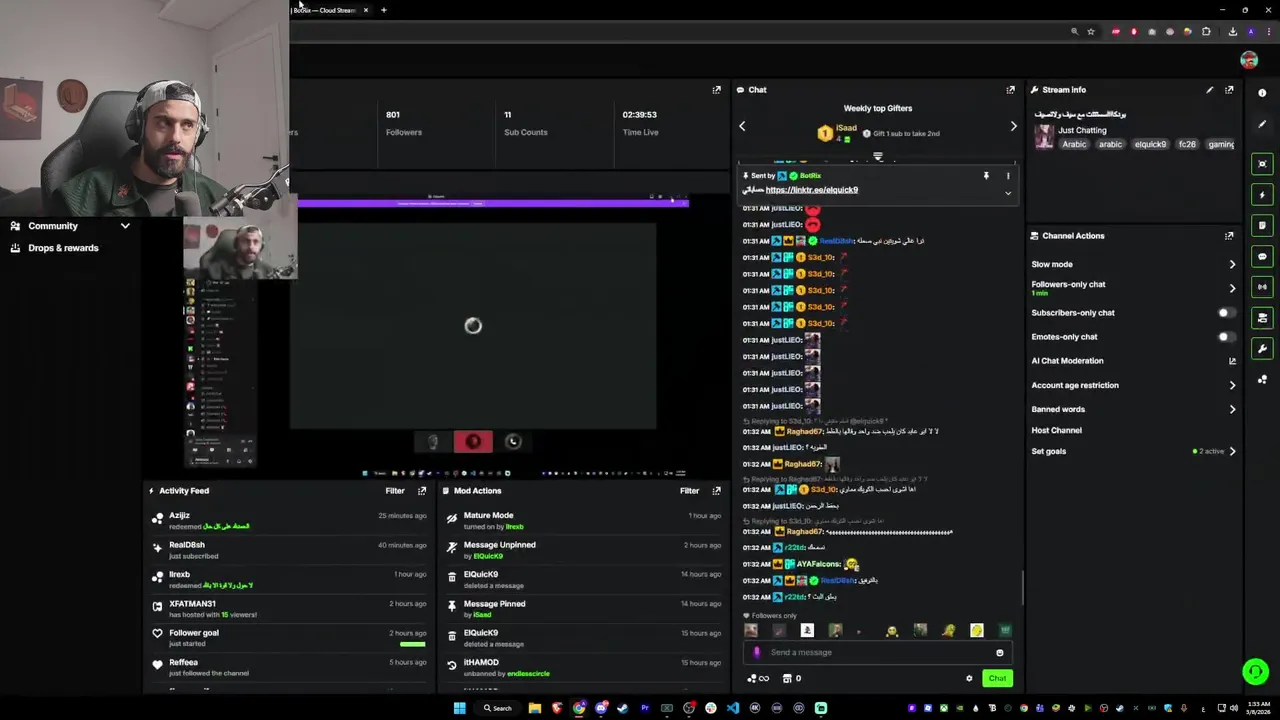Toggle Subscribers-only chat switch
Screen dimensions: 1280x720
pyautogui.click(x=1226, y=313)
